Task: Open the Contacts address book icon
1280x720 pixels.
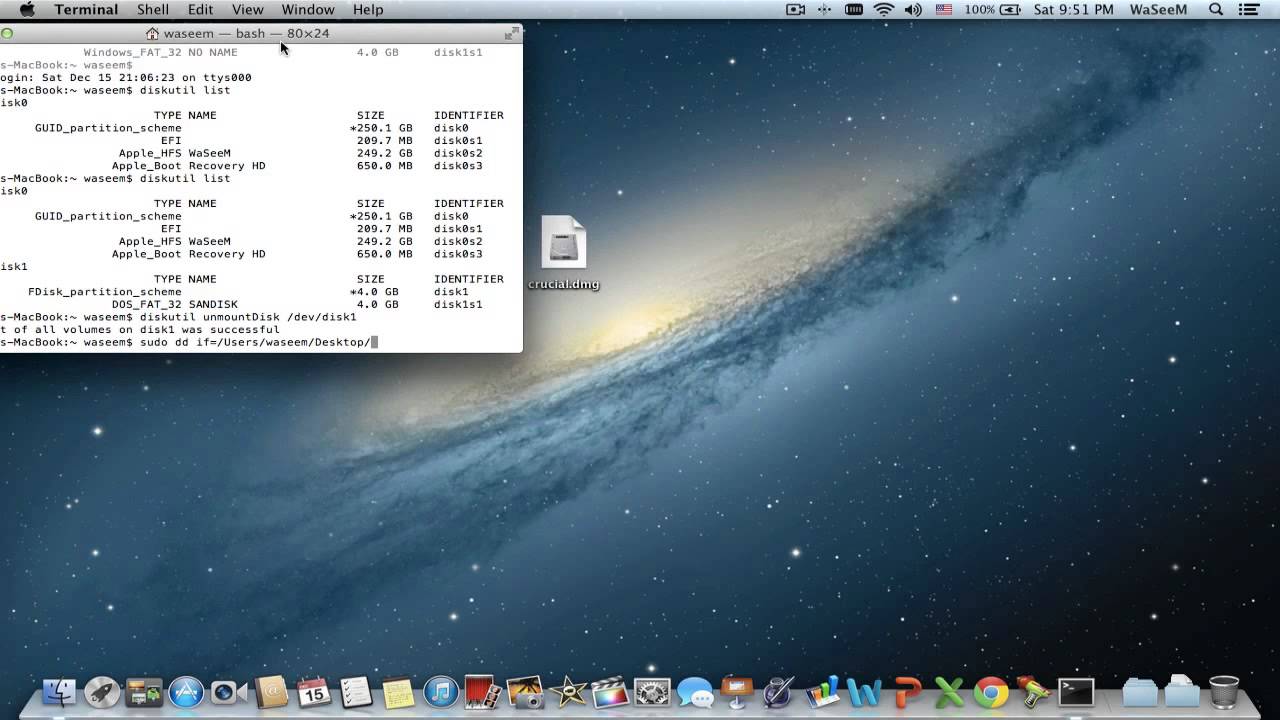Action: coord(271,691)
